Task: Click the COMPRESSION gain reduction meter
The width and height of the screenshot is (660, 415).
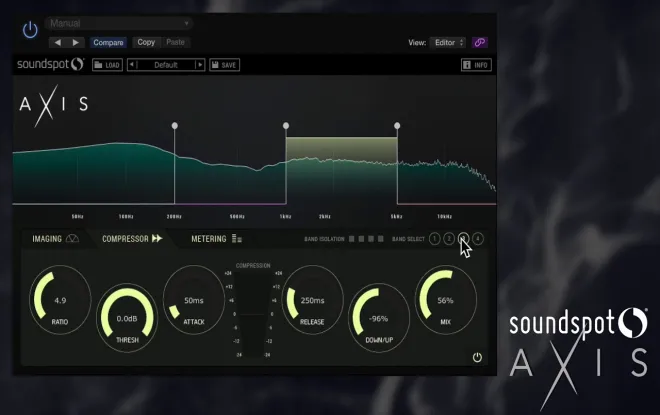Action: click(x=253, y=314)
